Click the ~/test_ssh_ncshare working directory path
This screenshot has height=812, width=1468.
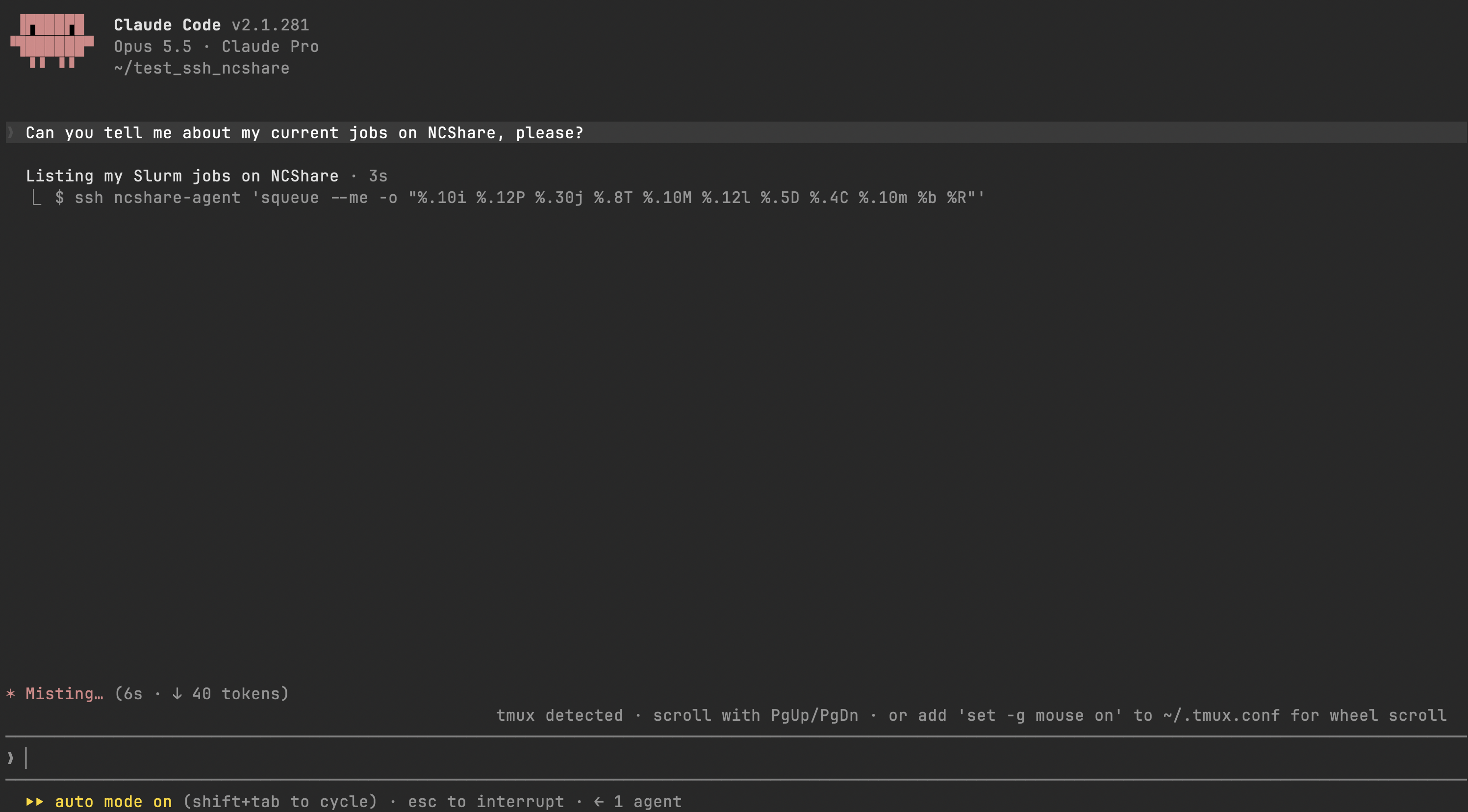pyautogui.click(x=202, y=68)
